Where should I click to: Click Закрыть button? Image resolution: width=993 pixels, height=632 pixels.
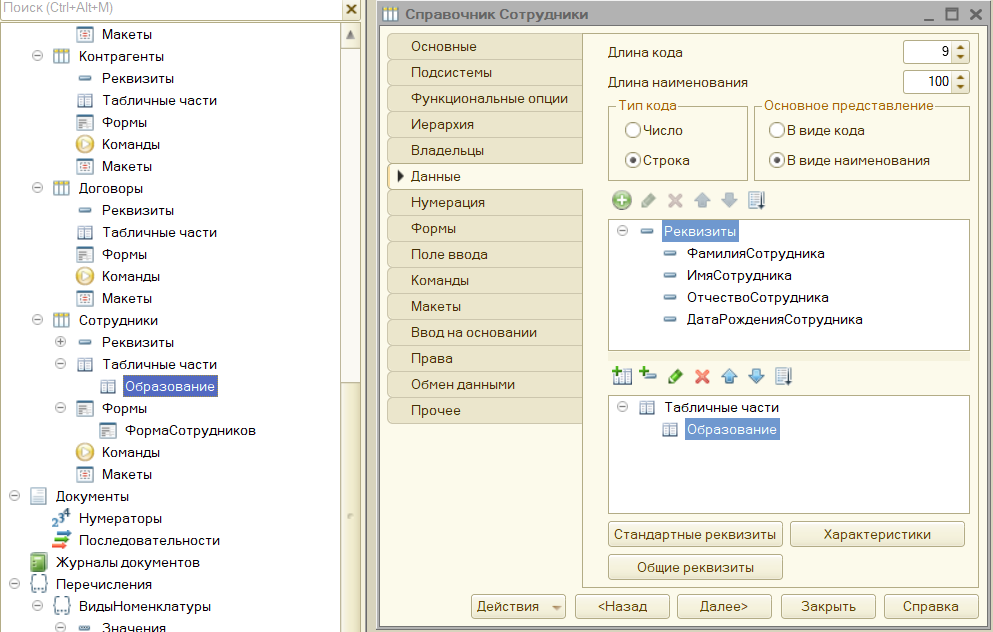click(828, 606)
